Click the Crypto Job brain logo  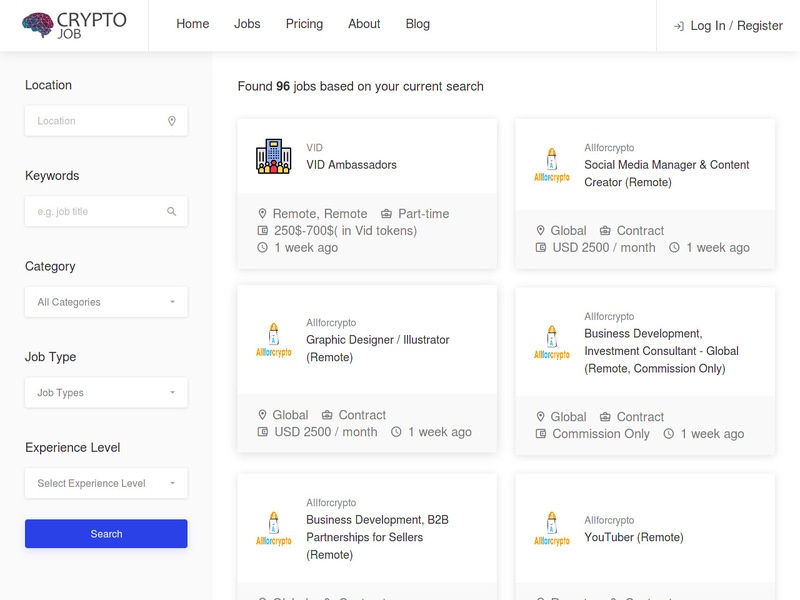[x=38, y=26]
